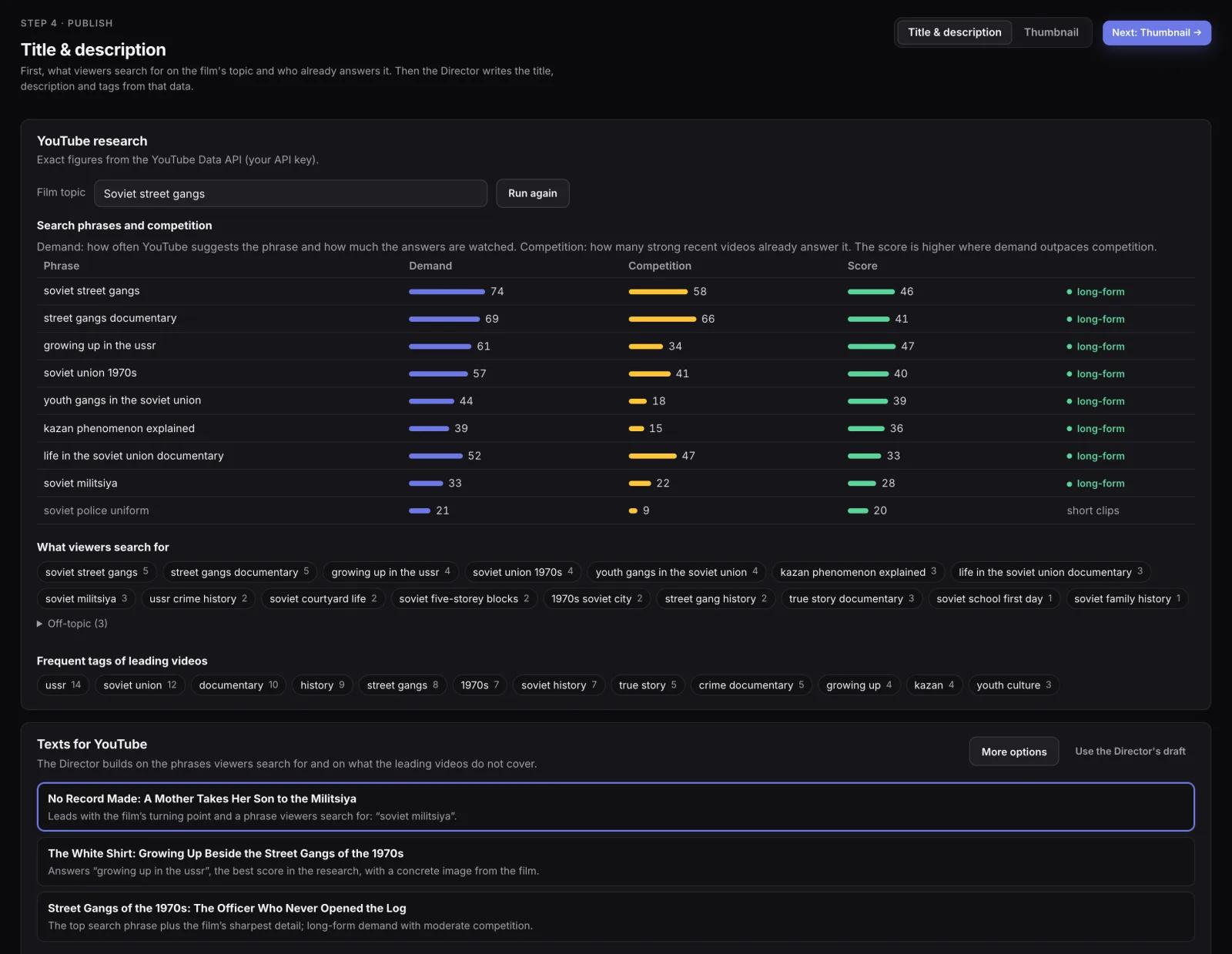Focus the Film topic input field

[290, 193]
